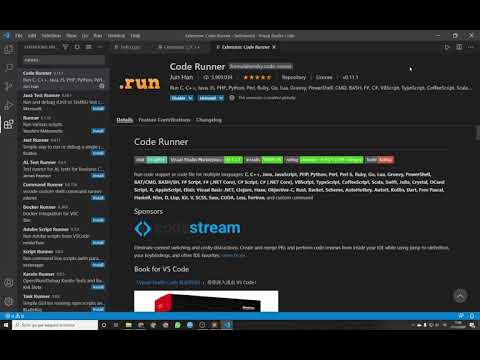Select the Code Runner extension in list
Viewport: 480px width, 360px height.
point(63,79)
